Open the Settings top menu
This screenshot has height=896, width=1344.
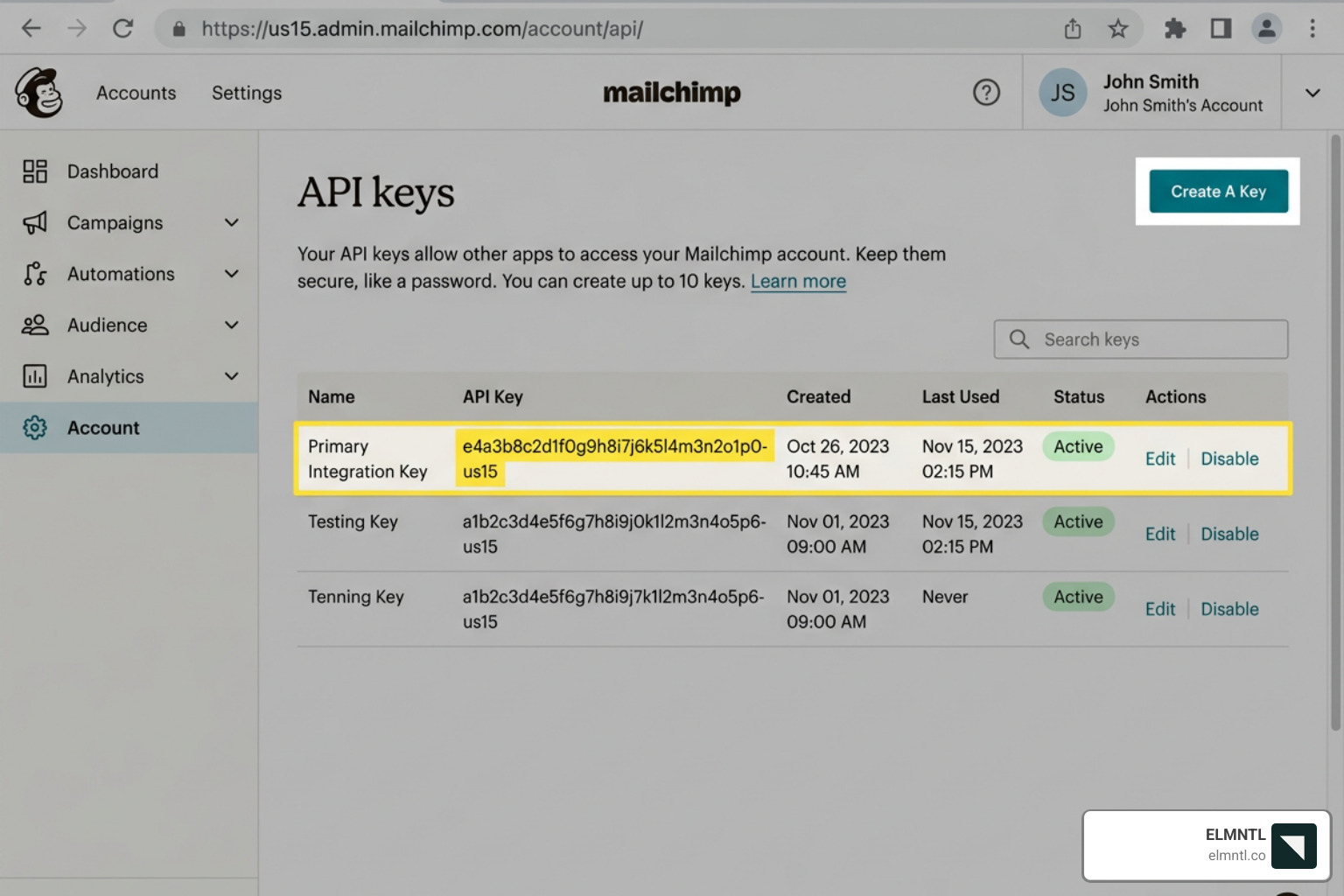[x=247, y=93]
